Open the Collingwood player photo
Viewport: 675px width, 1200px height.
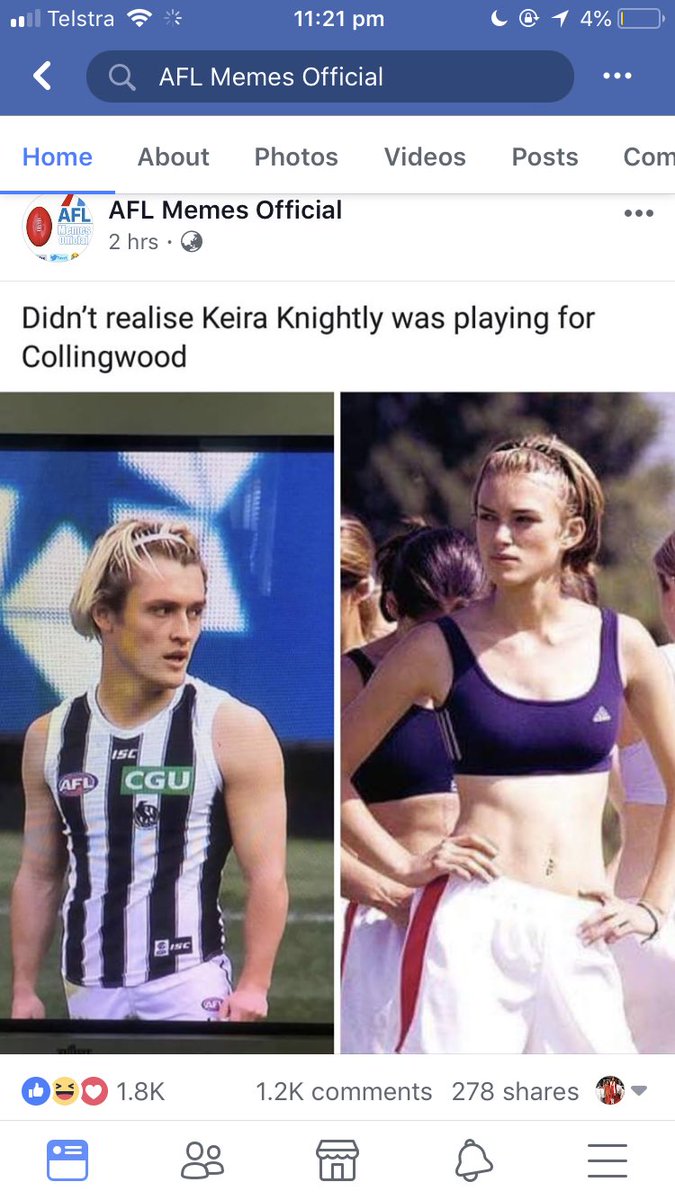167,723
